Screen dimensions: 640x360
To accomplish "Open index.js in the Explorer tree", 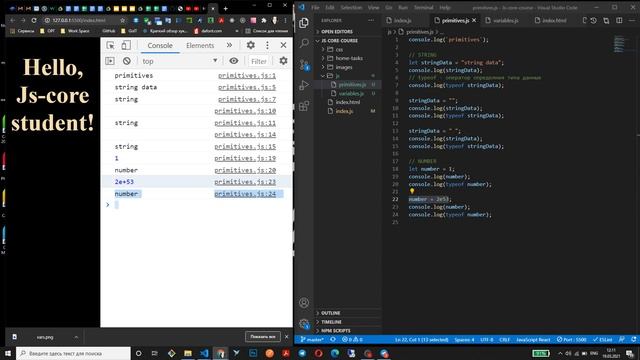I will [344, 111].
